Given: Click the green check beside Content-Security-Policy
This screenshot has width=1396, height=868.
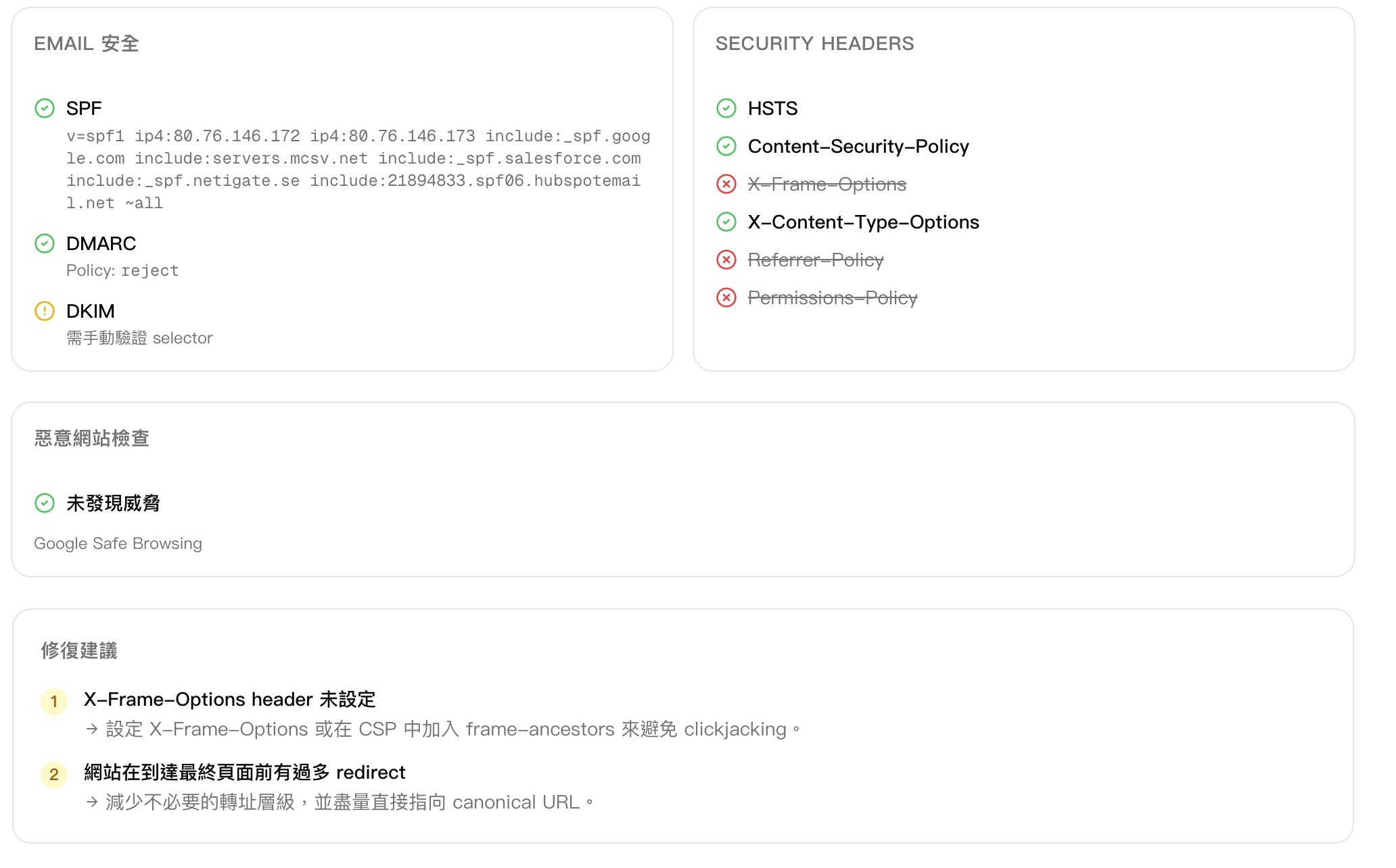Looking at the screenshot, I should coord(726,146).
